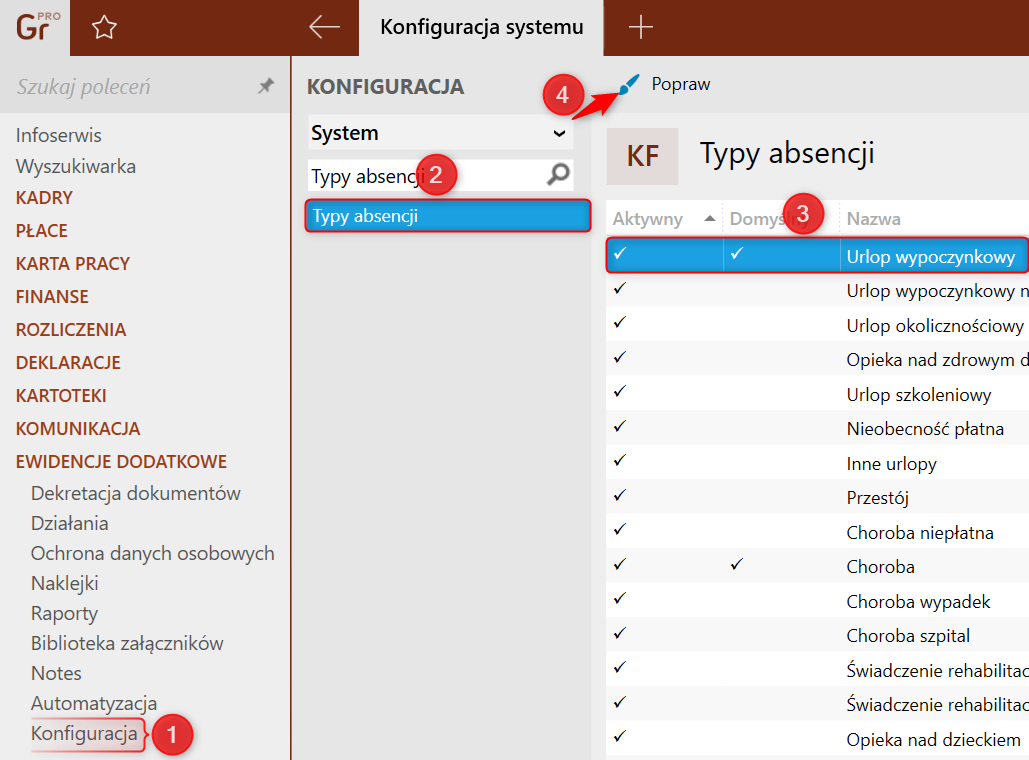Open a new tab with plus icon
The width and height of the screenshot is (1029, 760).
coord(640,27)
